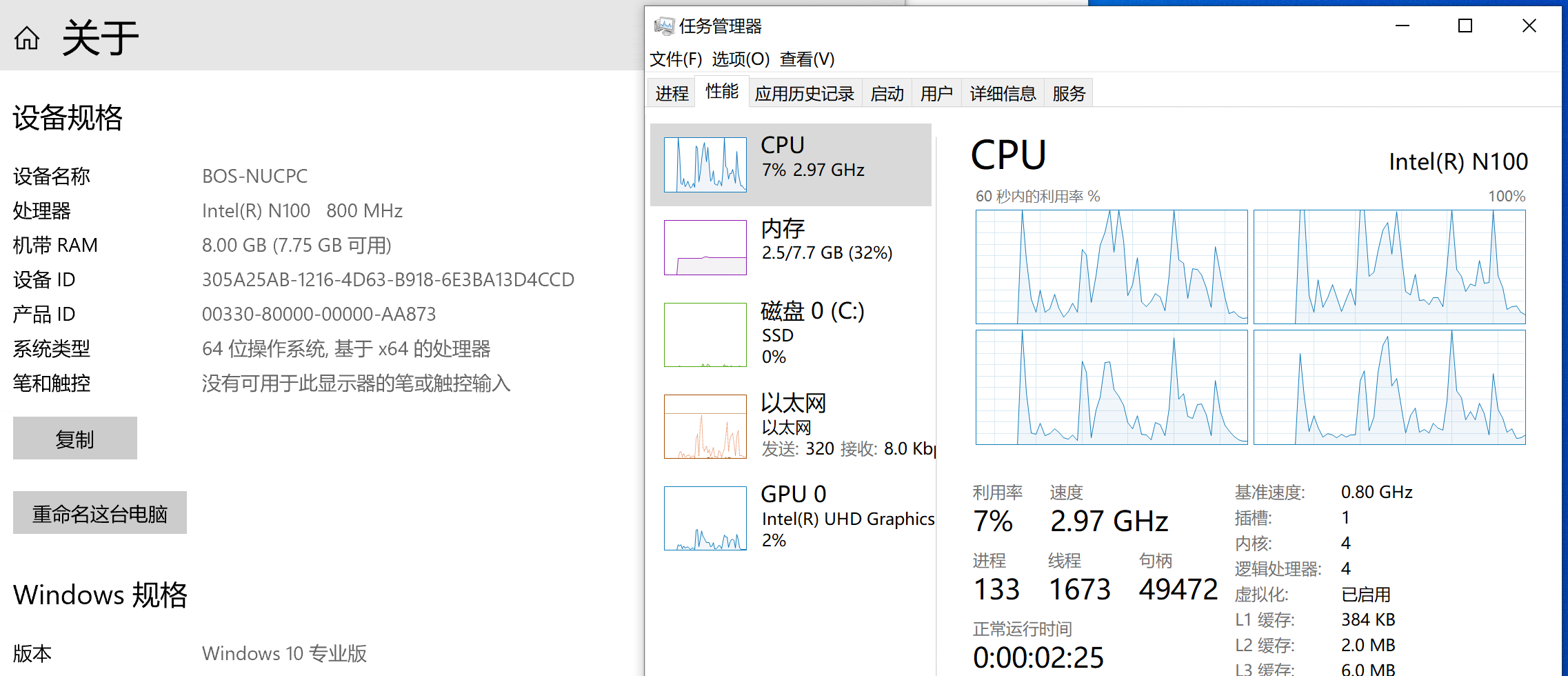Select the 以太网 (Ethernet) mini graph thumbnail
Screen dimensions: 1568x676
(705, 426)
